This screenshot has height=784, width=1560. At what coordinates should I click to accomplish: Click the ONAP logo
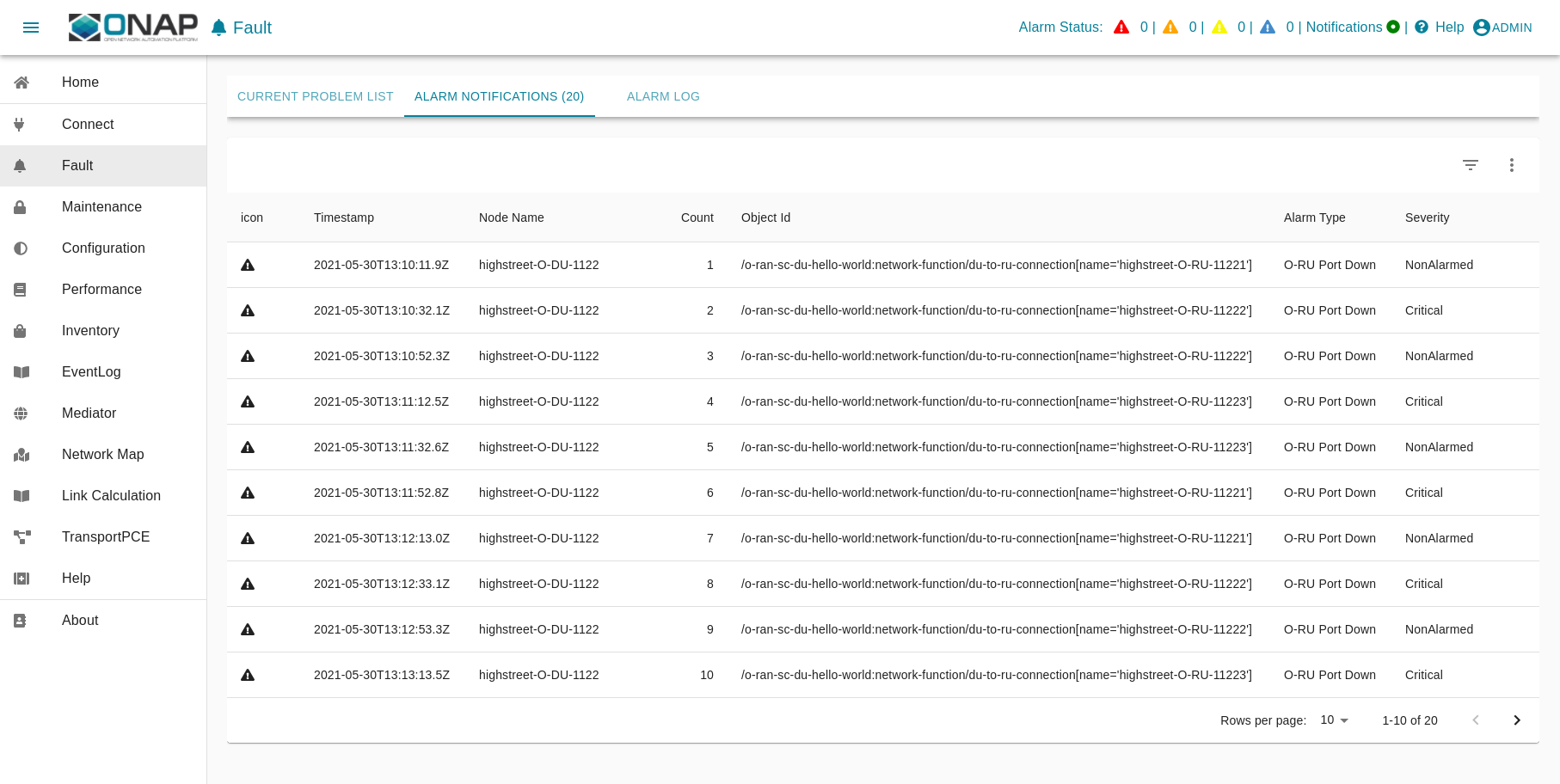(x=133, y=28)
